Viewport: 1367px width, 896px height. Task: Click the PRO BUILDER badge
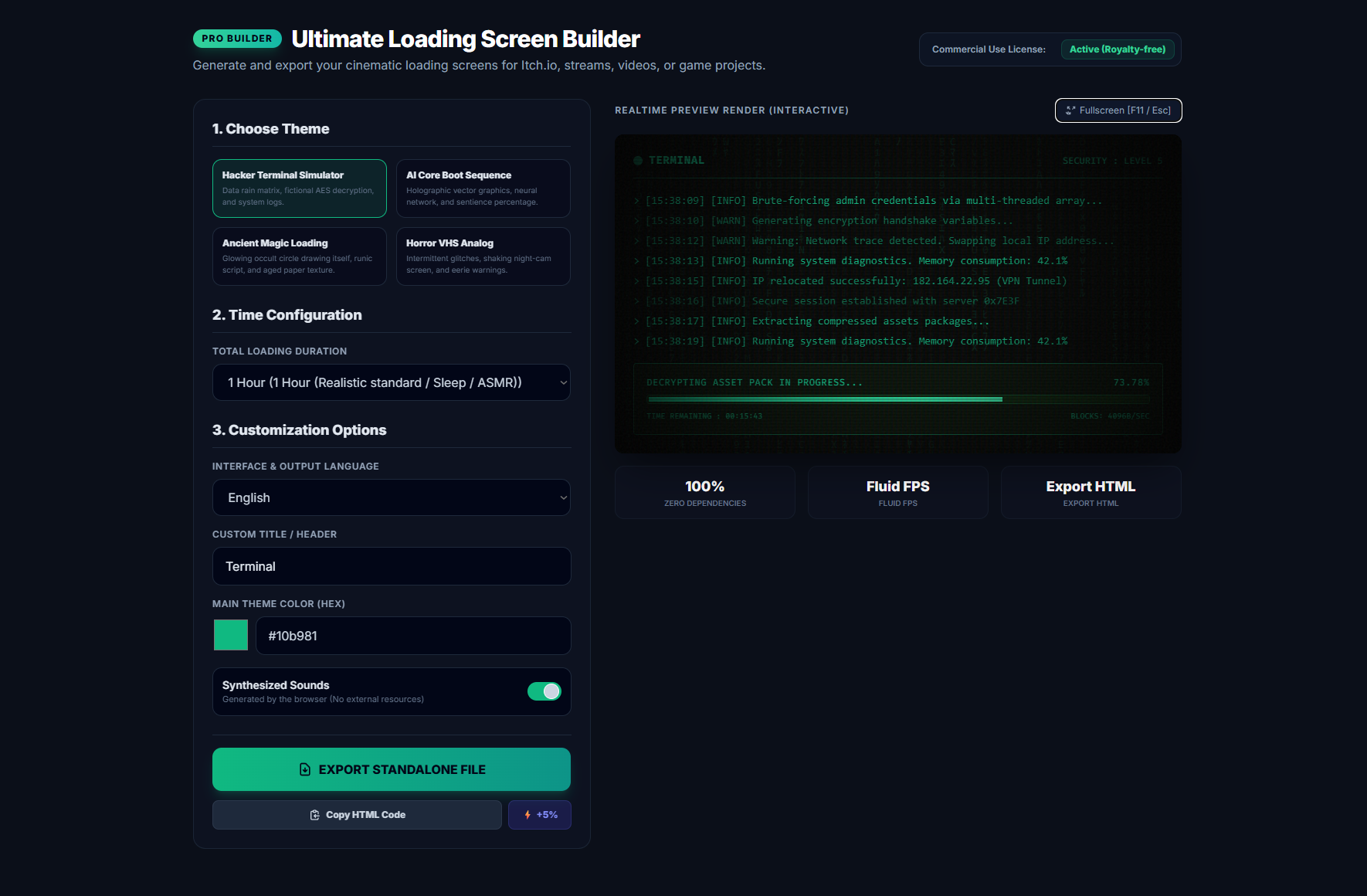click(237, 39)
